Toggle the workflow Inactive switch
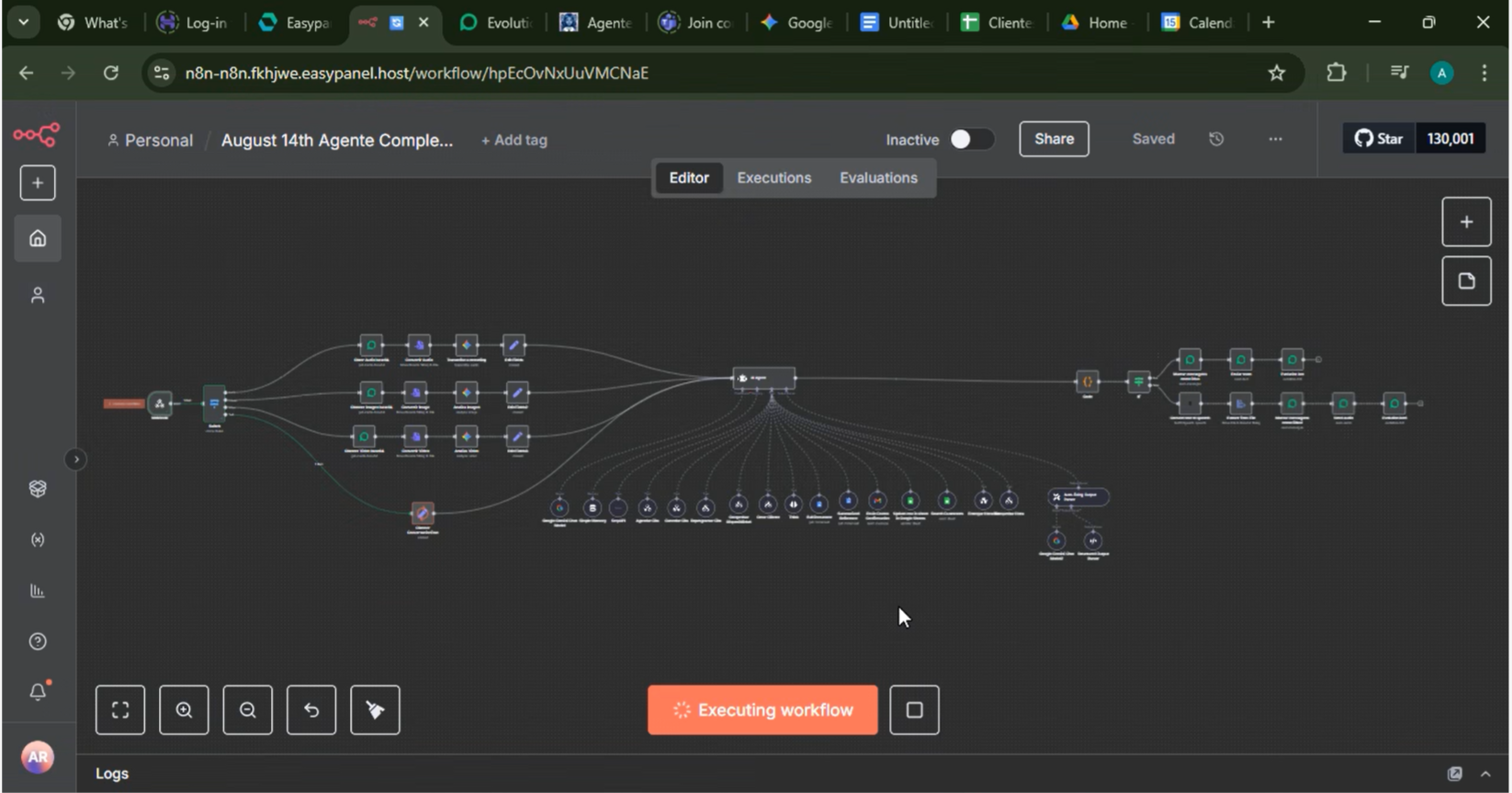This screenshot has width=1512, height=793. click(x=971, y=139)
